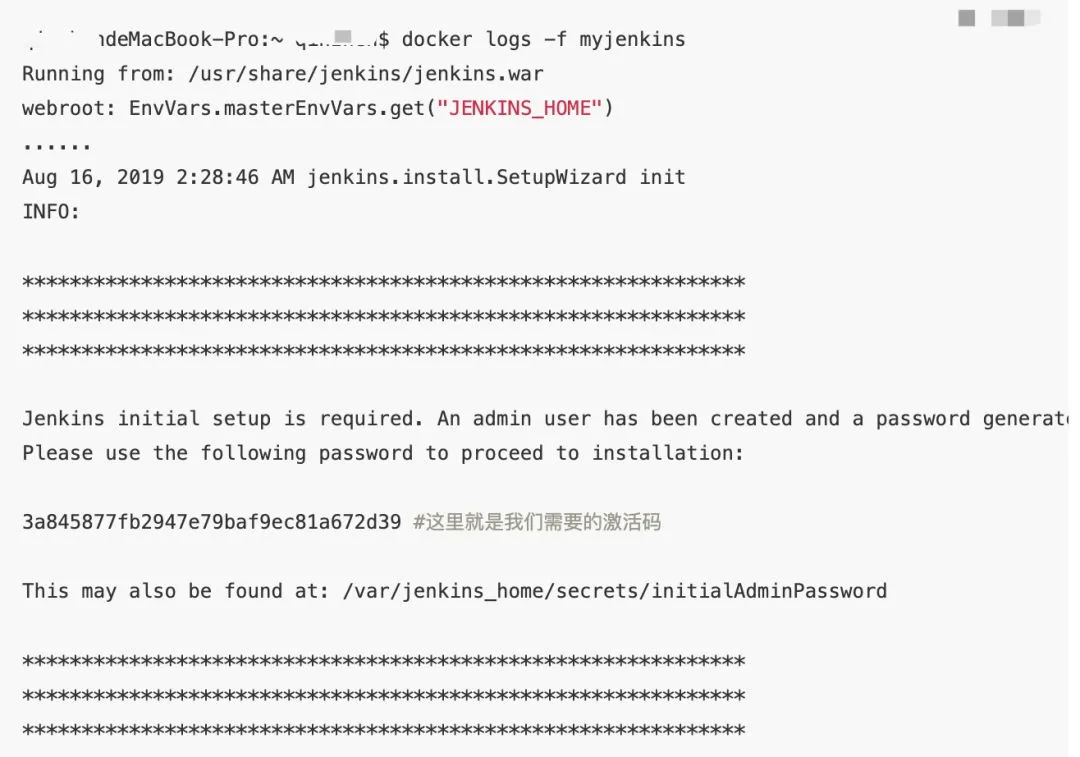Click the gray Chinese comment after the password
Screen dimensions: 1080x757
tap(537, 521)
